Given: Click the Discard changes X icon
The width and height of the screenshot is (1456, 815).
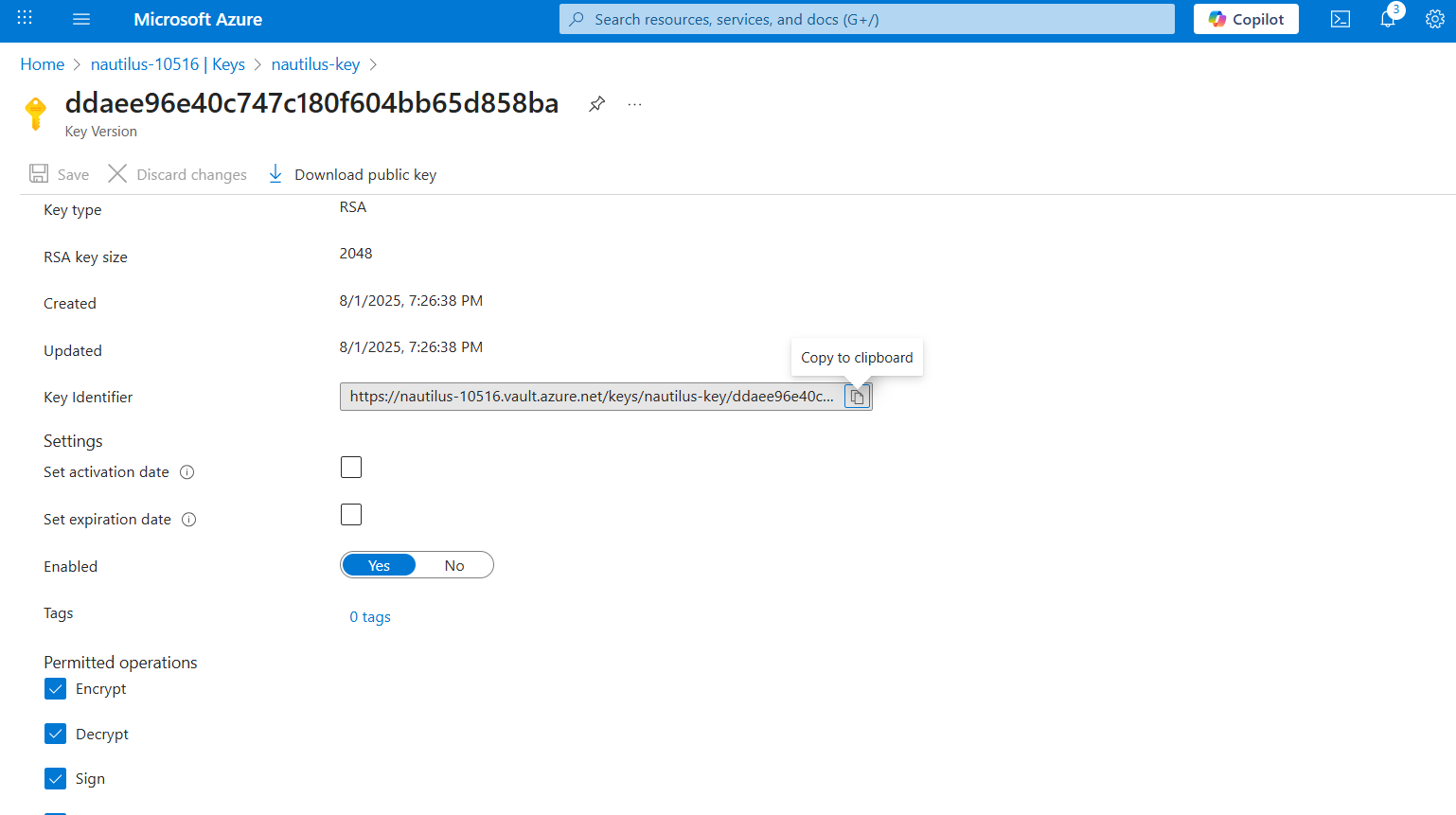Looking at the screenshot, I should point(117,173).
